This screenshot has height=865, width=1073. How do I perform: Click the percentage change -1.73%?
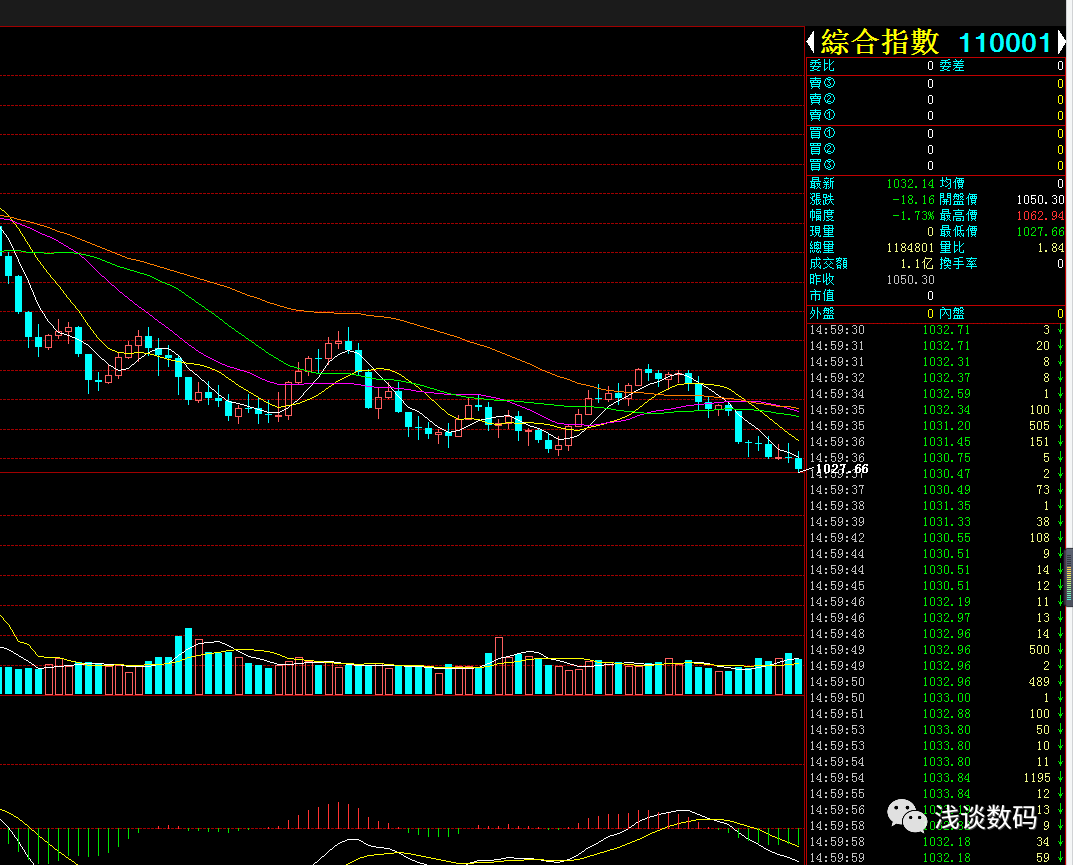pos(914,216)
